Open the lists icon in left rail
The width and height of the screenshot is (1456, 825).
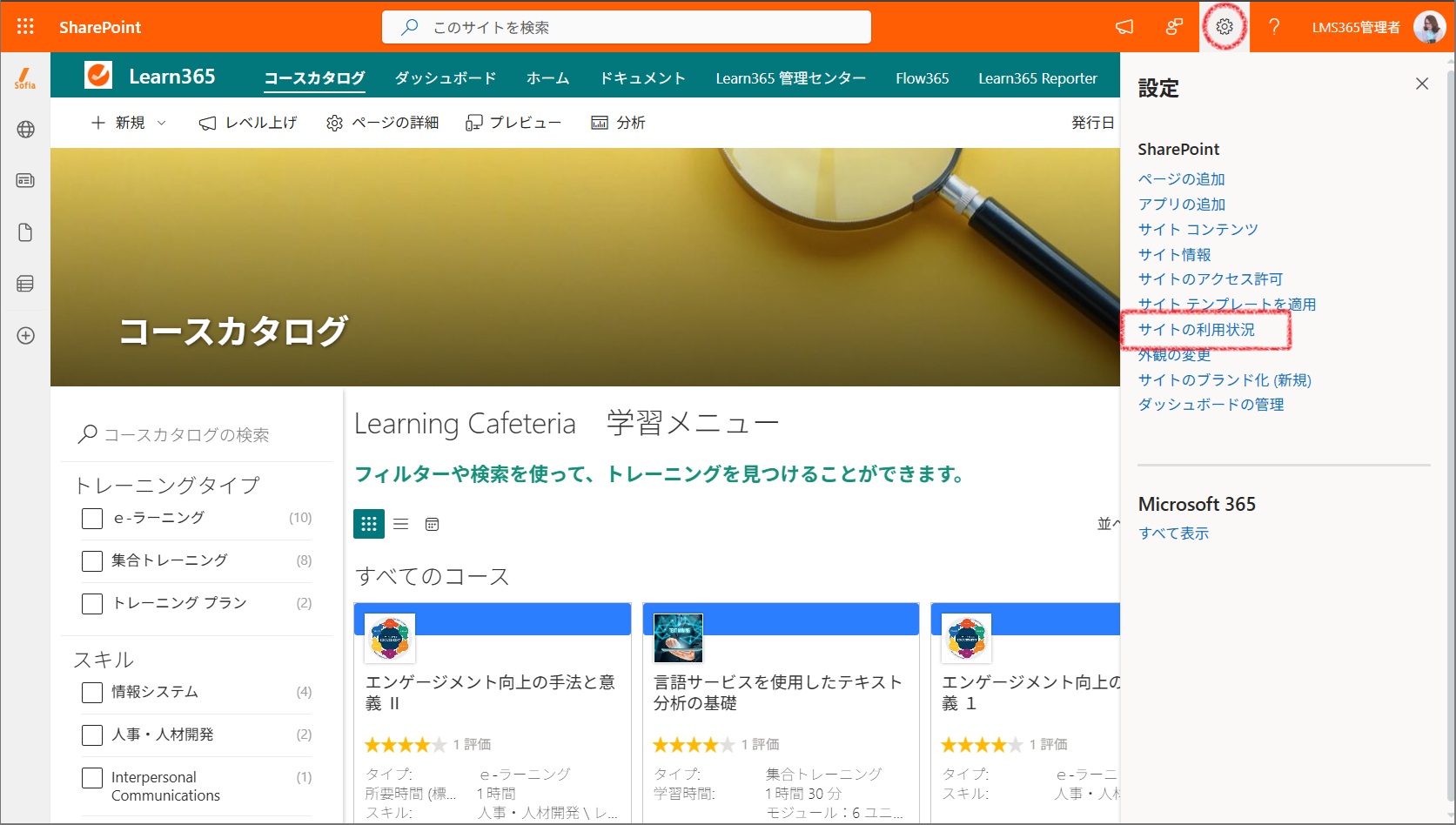25,284
